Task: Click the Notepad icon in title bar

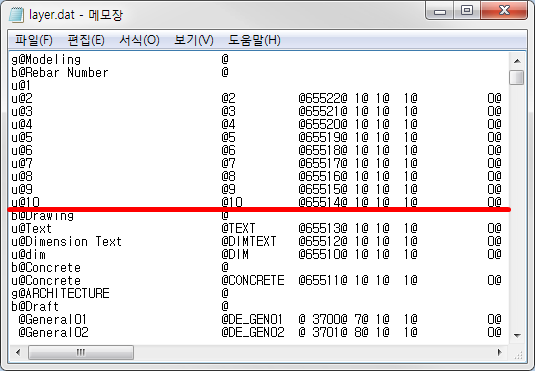Action: (16, 14)
